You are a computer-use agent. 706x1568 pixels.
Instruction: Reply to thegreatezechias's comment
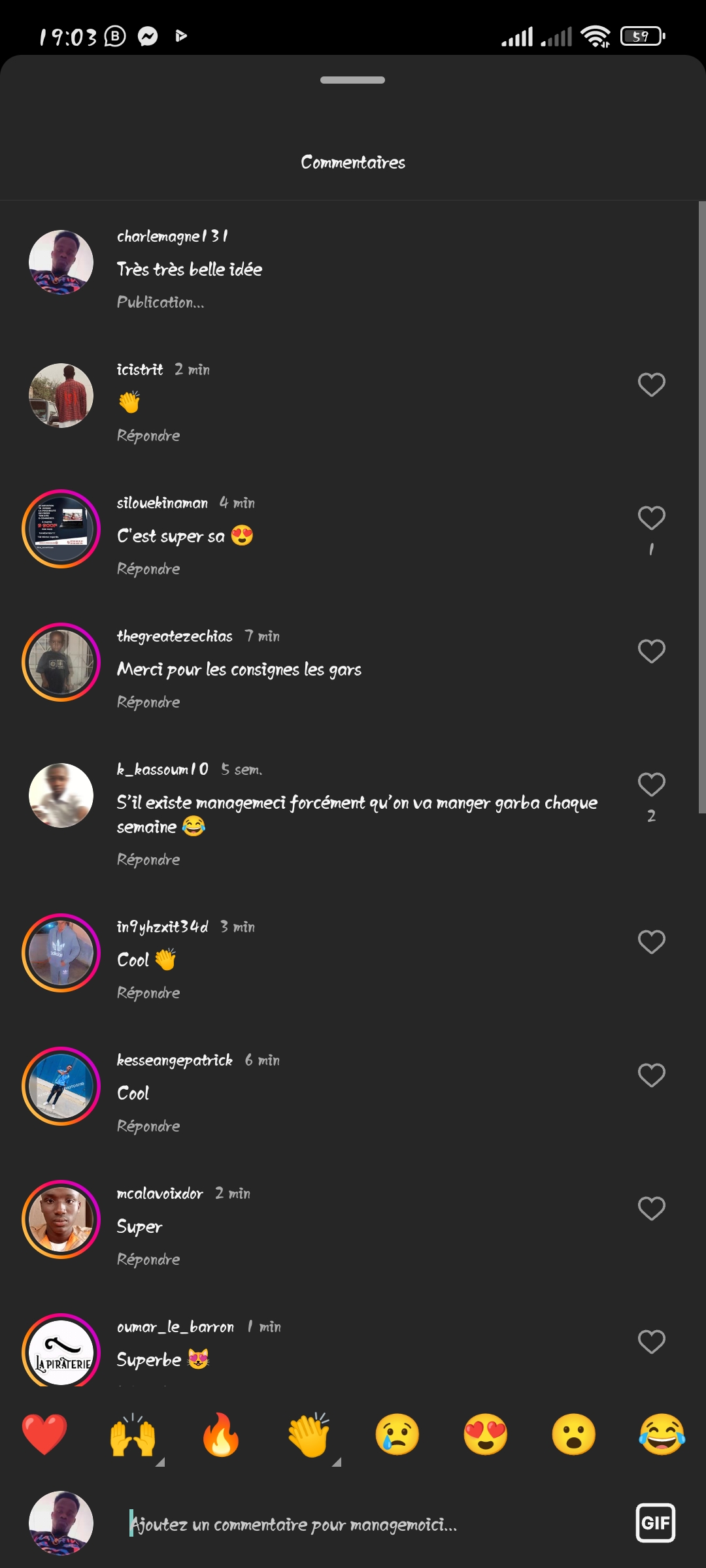(148, 702)
